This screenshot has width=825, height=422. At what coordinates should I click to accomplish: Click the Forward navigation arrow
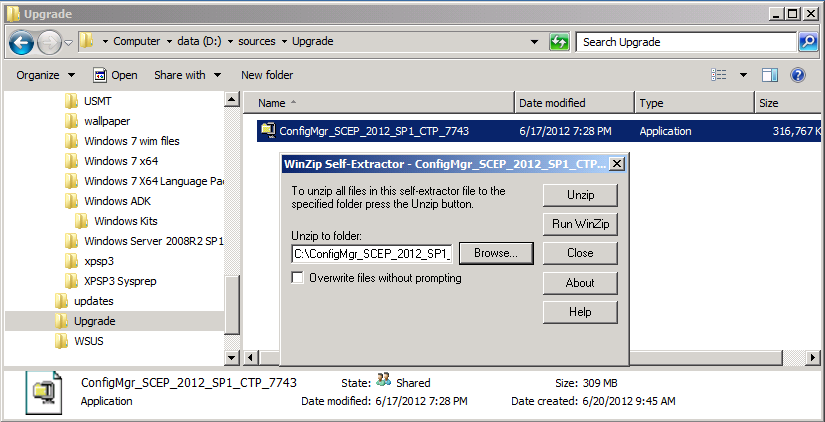coord(50,43)
